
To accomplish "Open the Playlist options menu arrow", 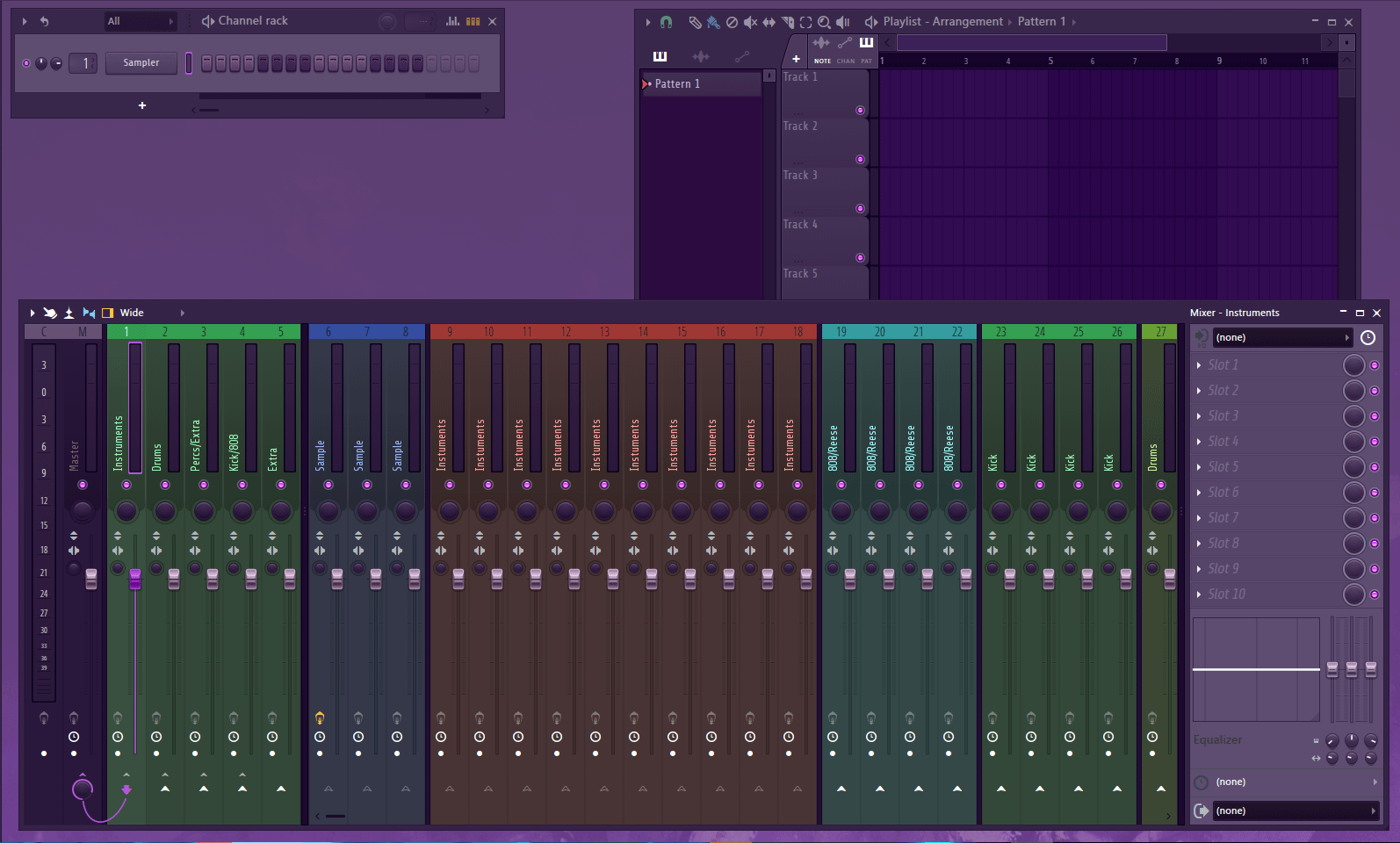I will tap(648, 22).
